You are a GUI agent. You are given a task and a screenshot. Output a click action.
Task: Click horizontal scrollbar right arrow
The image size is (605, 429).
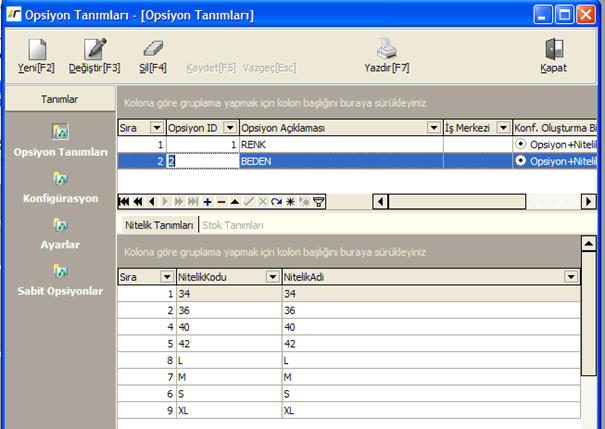tap(588, 201)
